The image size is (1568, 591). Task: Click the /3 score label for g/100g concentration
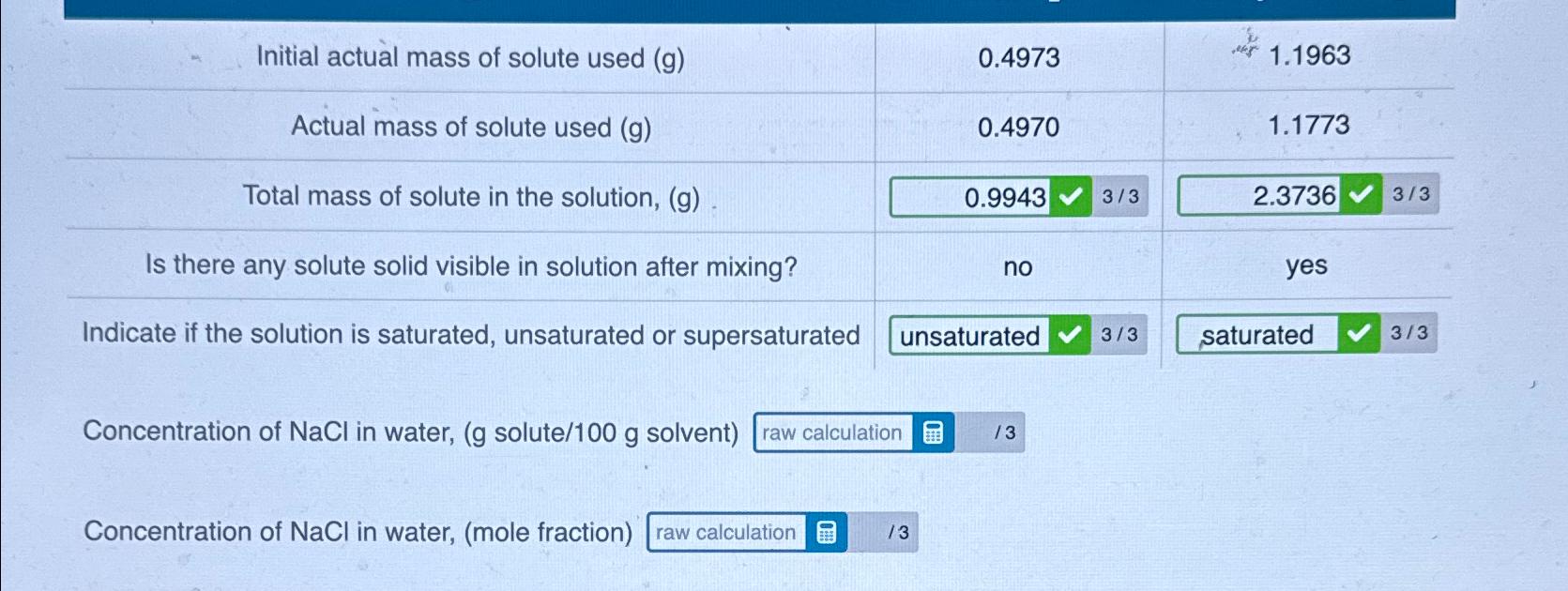click(1003, 432)
